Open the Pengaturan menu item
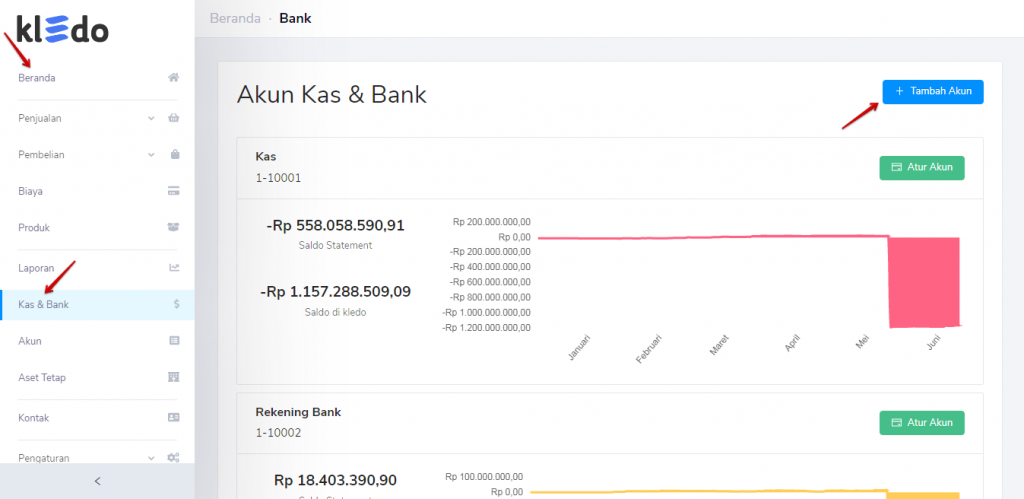 [x=44, y=458]
